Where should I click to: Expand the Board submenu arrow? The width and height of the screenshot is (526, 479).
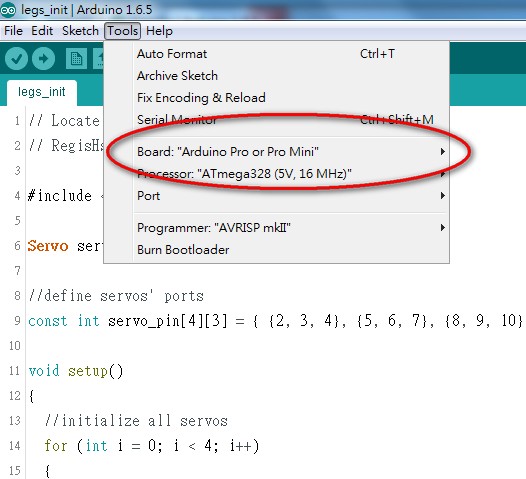pos(442,152)
